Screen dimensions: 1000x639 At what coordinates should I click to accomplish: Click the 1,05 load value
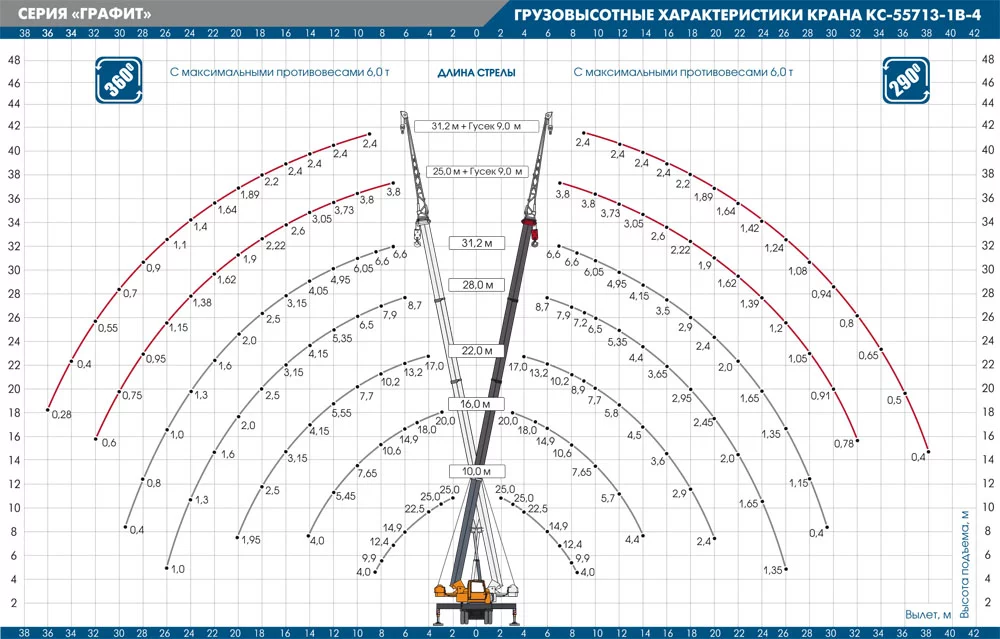(x=798, y=359)
